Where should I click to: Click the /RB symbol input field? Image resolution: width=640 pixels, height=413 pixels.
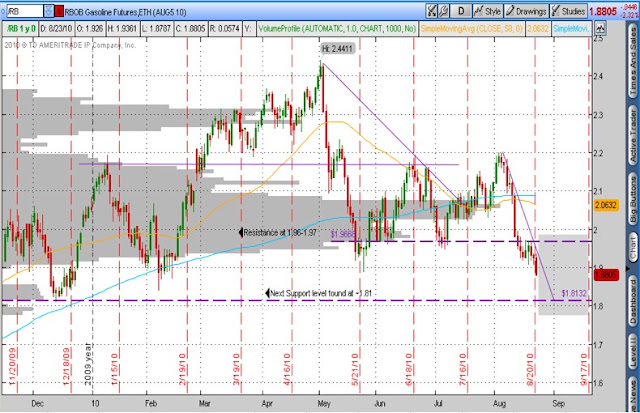pos(24,11)
